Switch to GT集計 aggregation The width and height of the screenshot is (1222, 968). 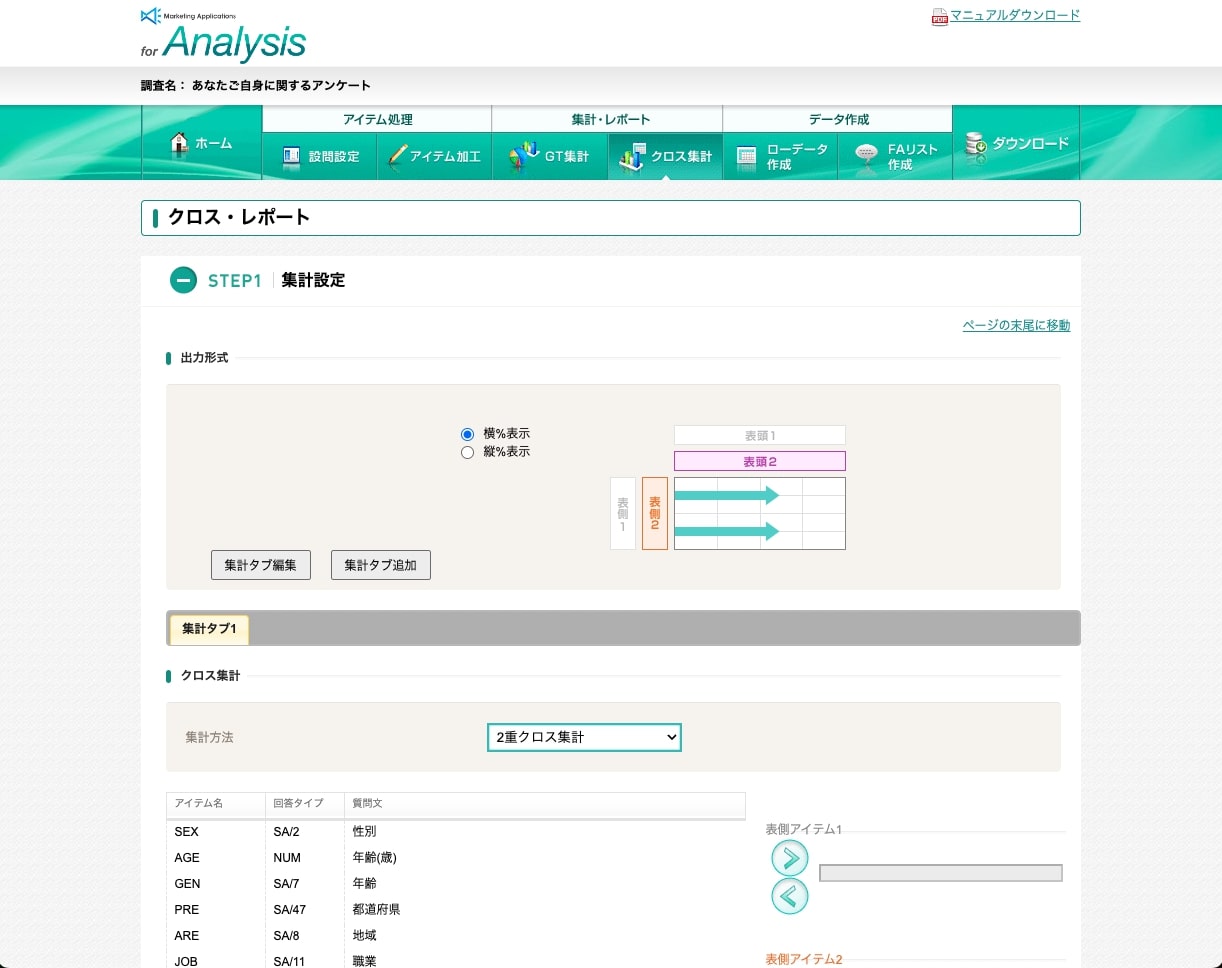click(x=549, y=156)
